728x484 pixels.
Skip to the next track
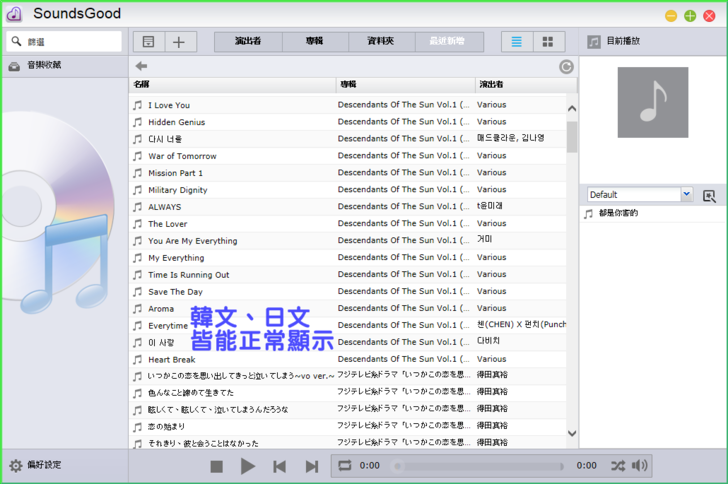click(x=312, y=466)
